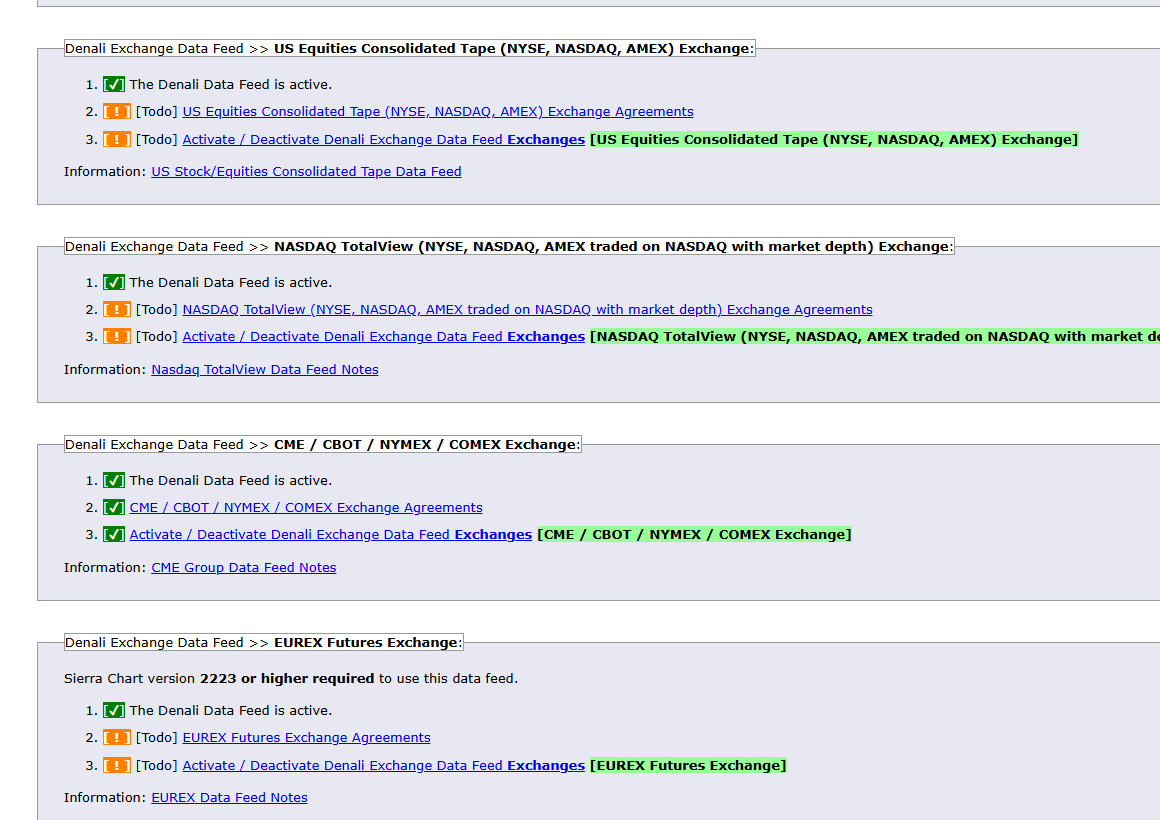Open Nasdaq TotalView Data Feed Notes link
The height and width of the screenshot is (820, 1160).
click(x=265, y=369)
